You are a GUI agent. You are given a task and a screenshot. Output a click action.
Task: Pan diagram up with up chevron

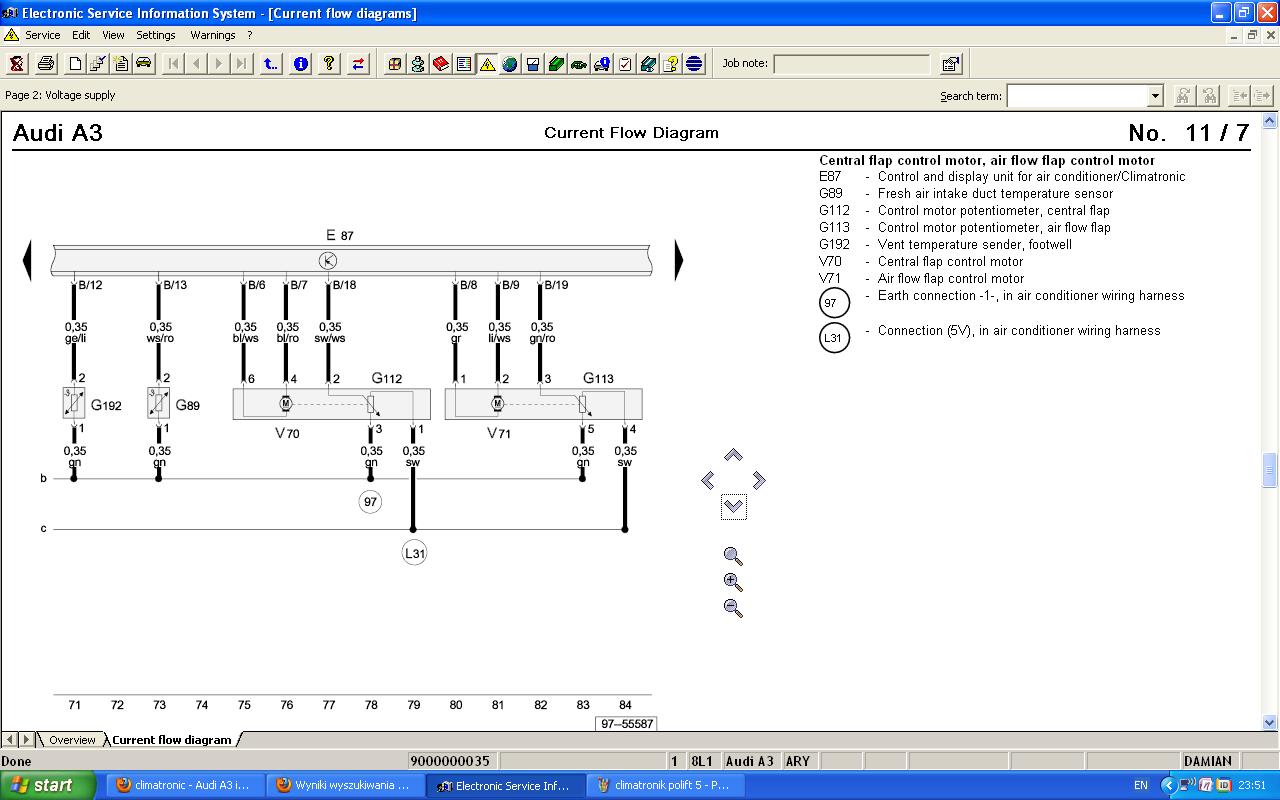click(x=733, y=455)
